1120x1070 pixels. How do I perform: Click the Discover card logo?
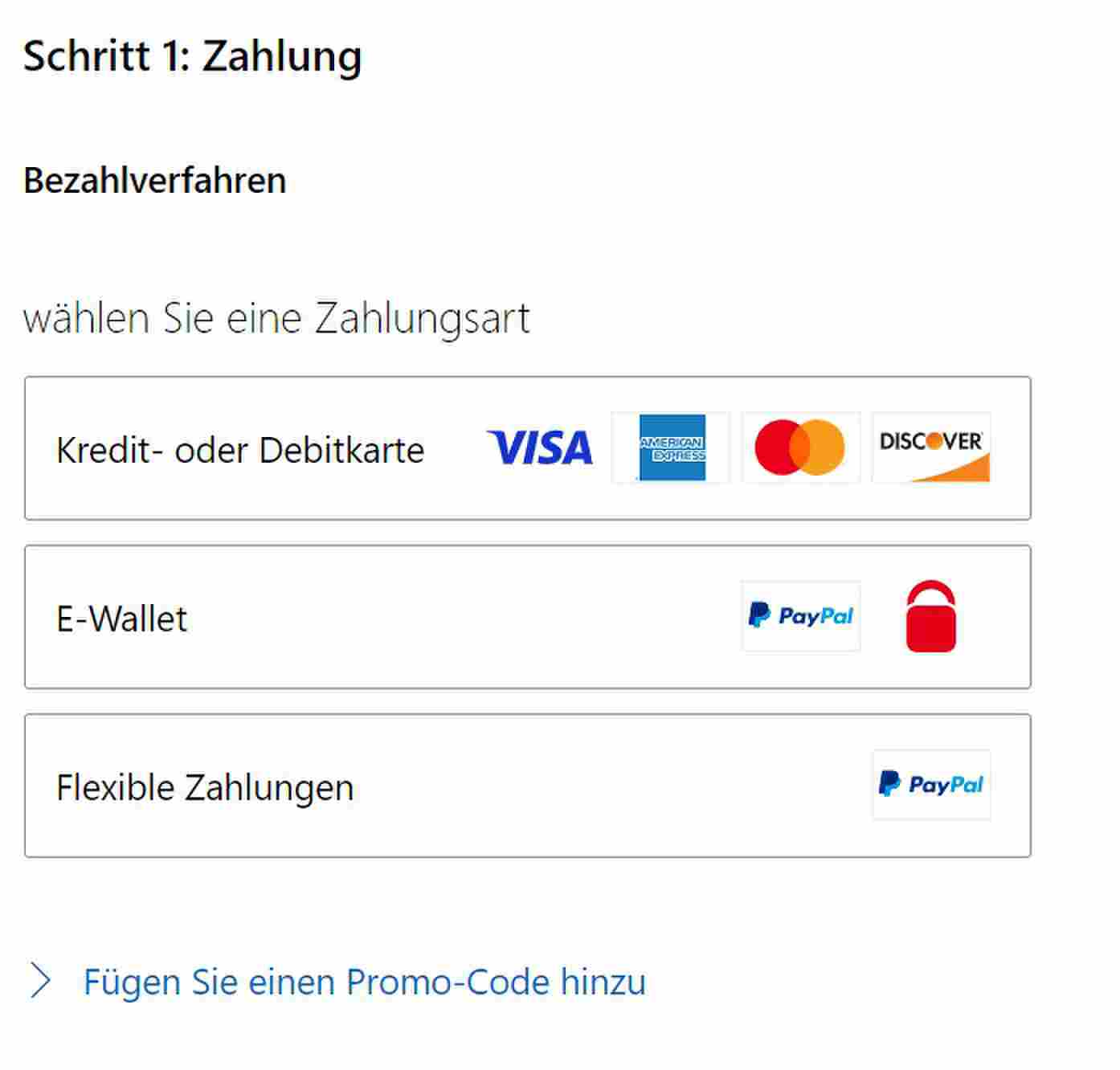tap(931, 448)
